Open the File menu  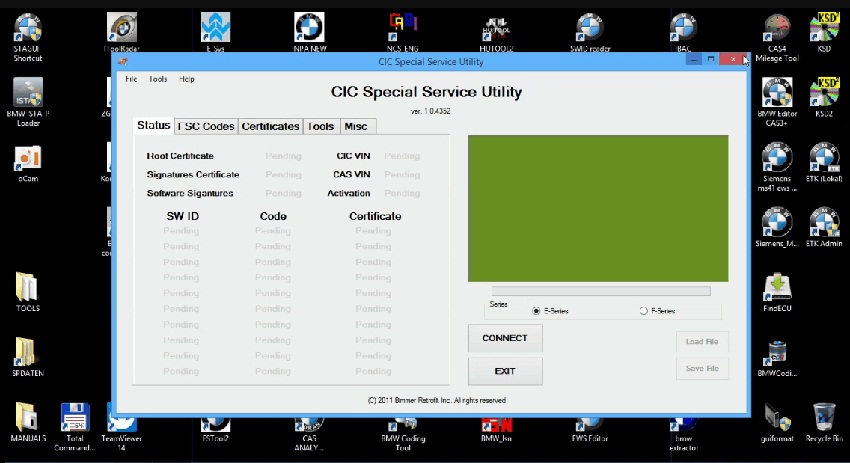[131, 79]
